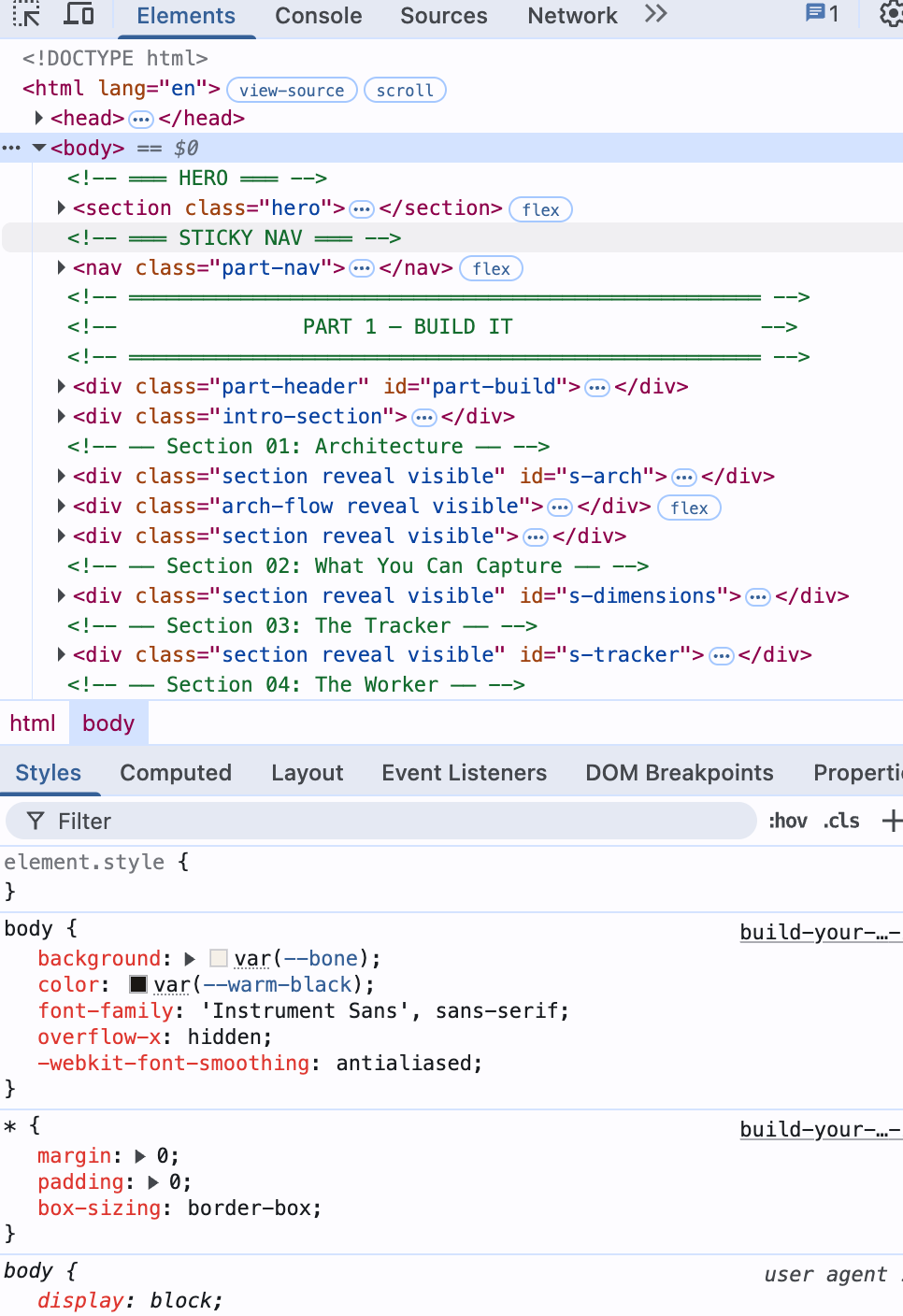Switch to the Console tab

point(318,16)
